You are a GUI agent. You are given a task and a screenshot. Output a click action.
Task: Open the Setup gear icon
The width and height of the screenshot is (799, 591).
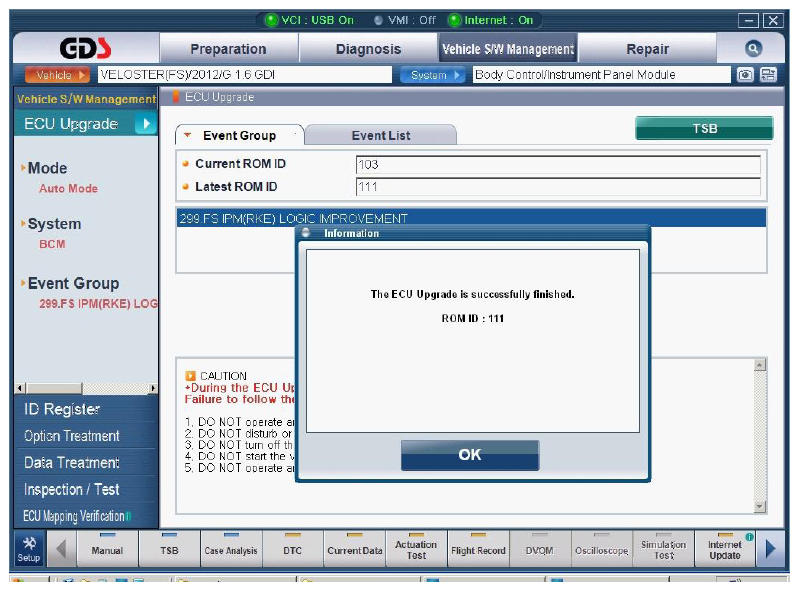[x=29, y=548]
